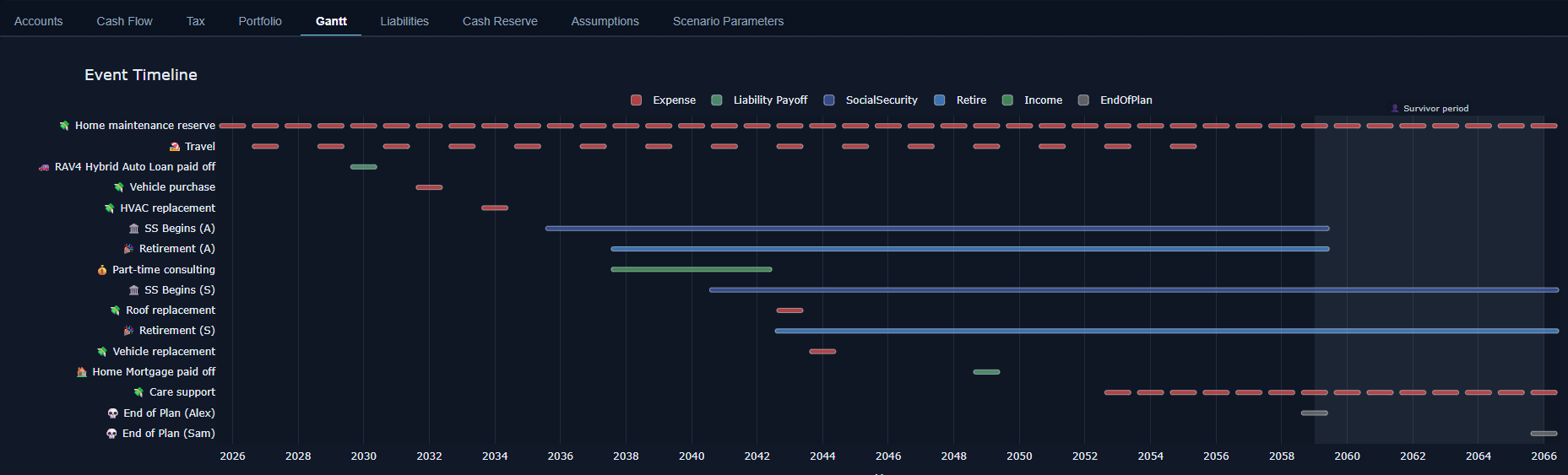Switch to the Cash Flow tab
The height and width of the screenshot is (475, 1568).
(124, 21)
